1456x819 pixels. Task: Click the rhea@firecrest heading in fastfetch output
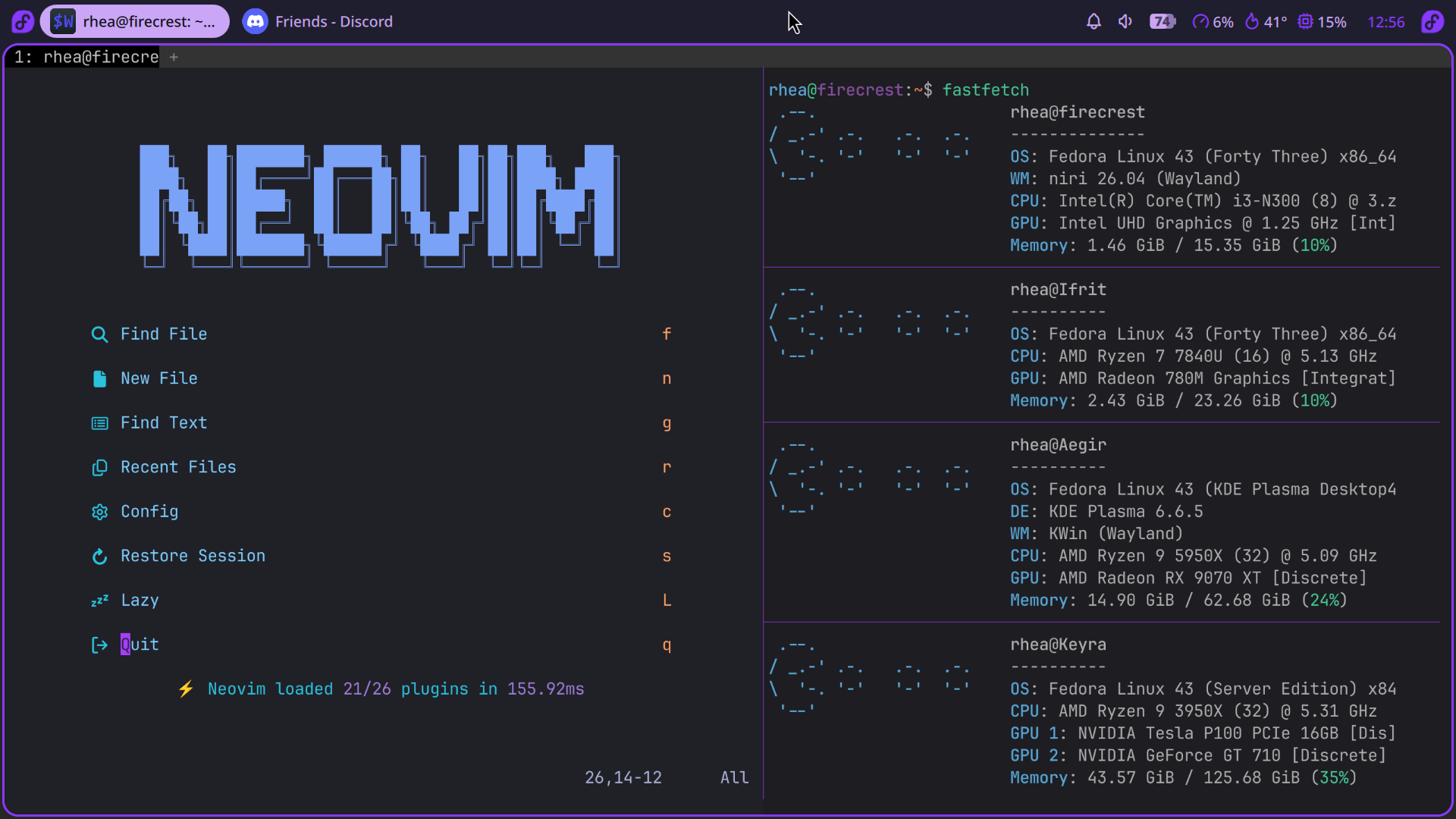(x=1077, y=112)
